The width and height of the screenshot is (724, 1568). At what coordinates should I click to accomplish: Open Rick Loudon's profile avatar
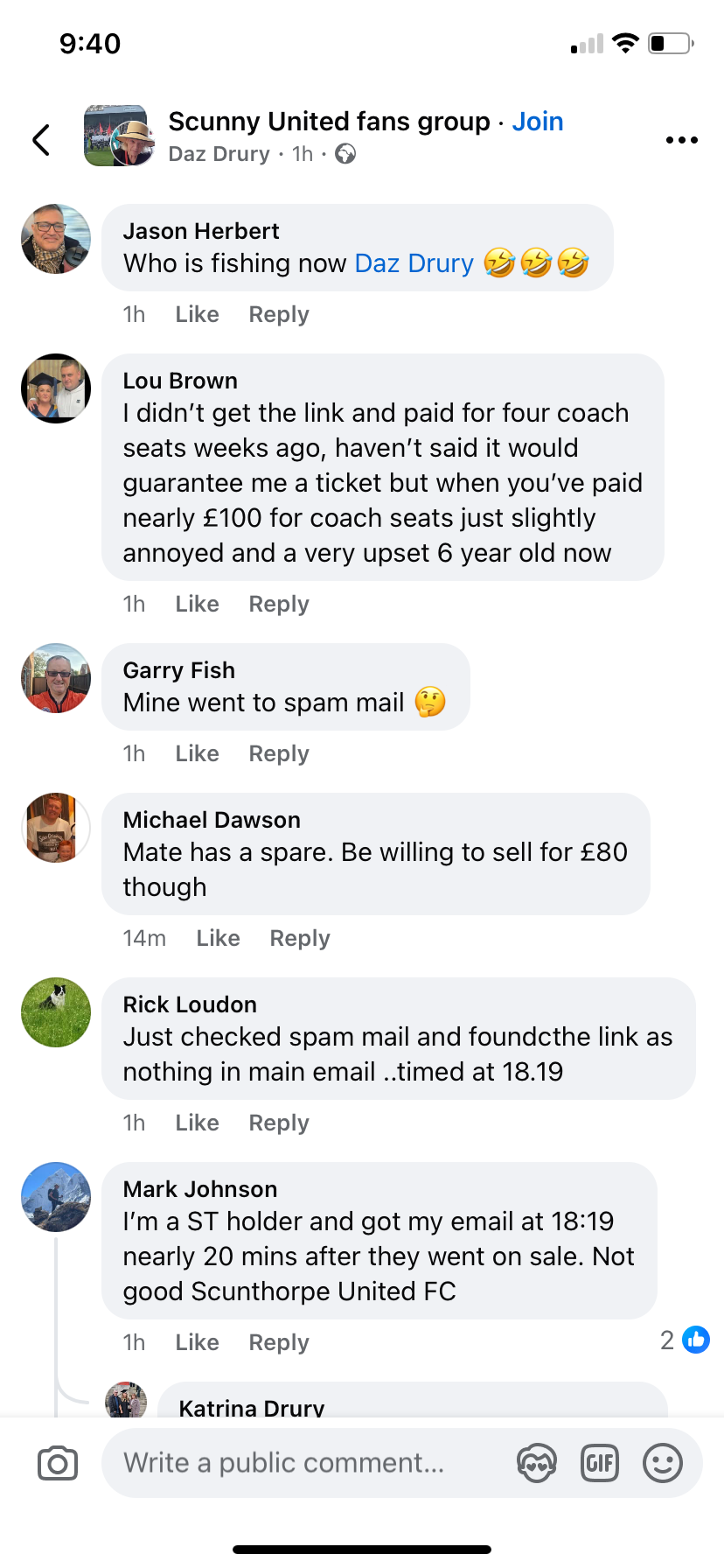(x=56, y=1012)
